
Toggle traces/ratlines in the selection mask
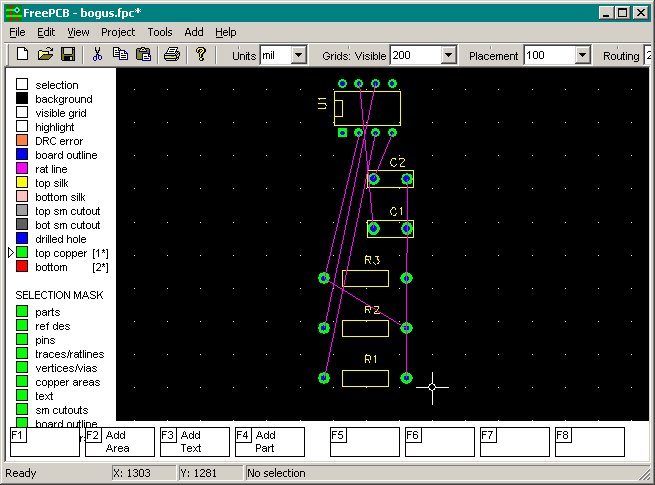[22, 353]
